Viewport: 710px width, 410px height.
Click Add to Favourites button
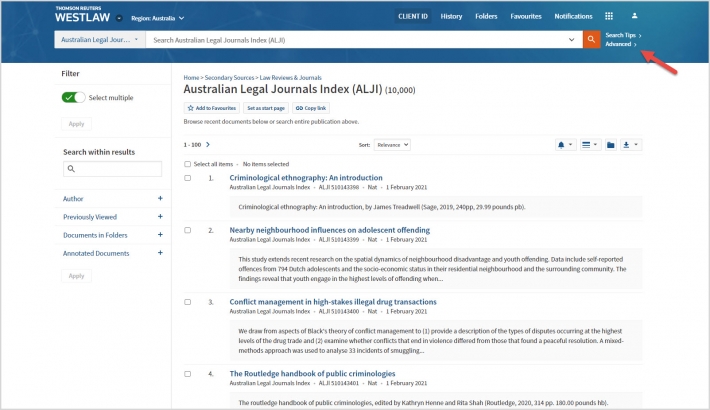[x=211, y=108]
